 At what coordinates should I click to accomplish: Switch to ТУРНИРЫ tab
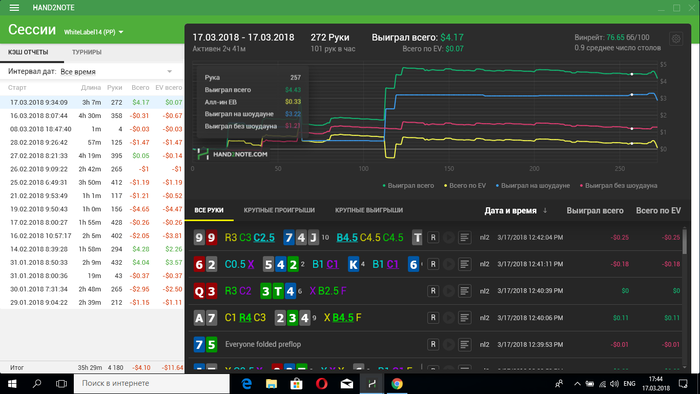pos(87,52)
